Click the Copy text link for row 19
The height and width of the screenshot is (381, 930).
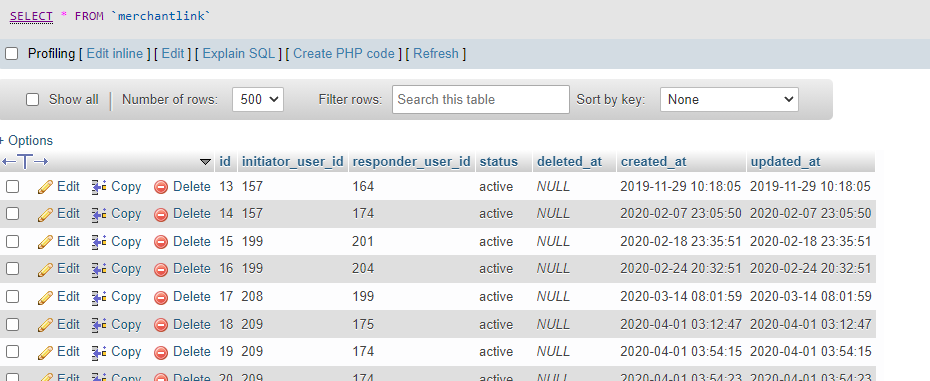126,352
